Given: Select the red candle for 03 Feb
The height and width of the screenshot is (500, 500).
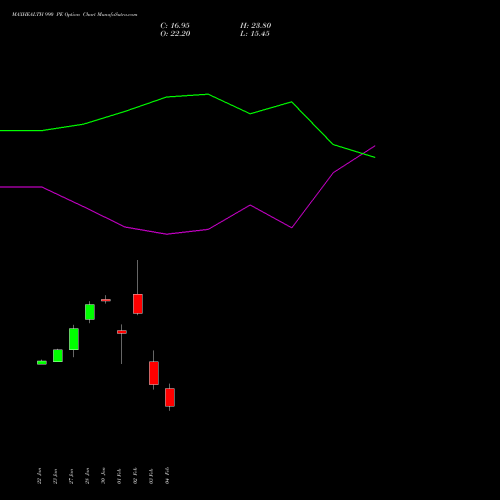Looking at the screenshot, I should (x=154, y=373).
